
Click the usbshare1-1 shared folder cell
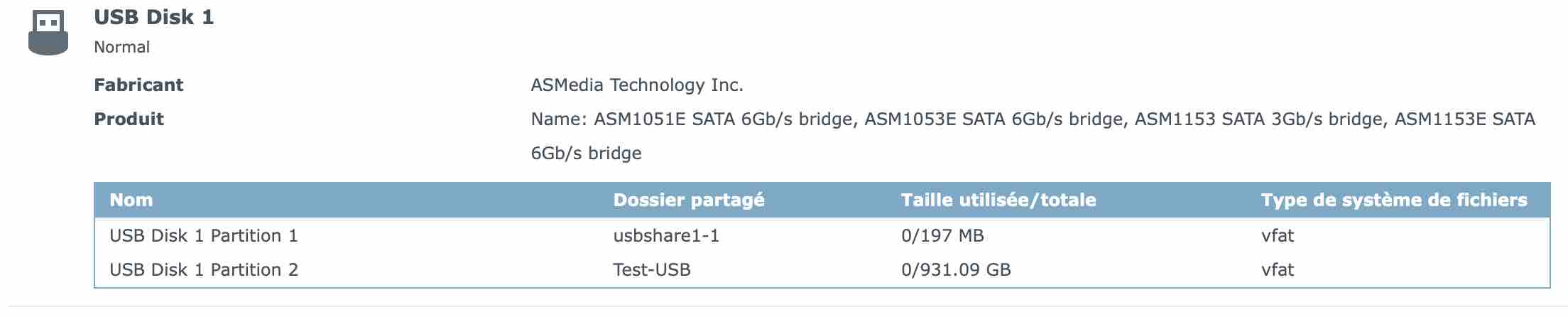666,236
